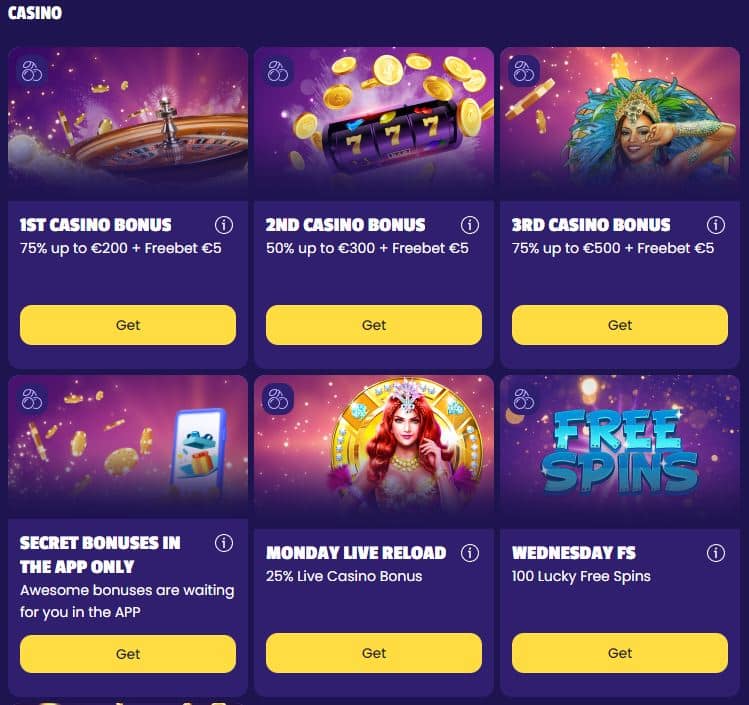The image size is (749, 705).
Task: Open Monday Live Reload info icon
Action: click(470, 553)
